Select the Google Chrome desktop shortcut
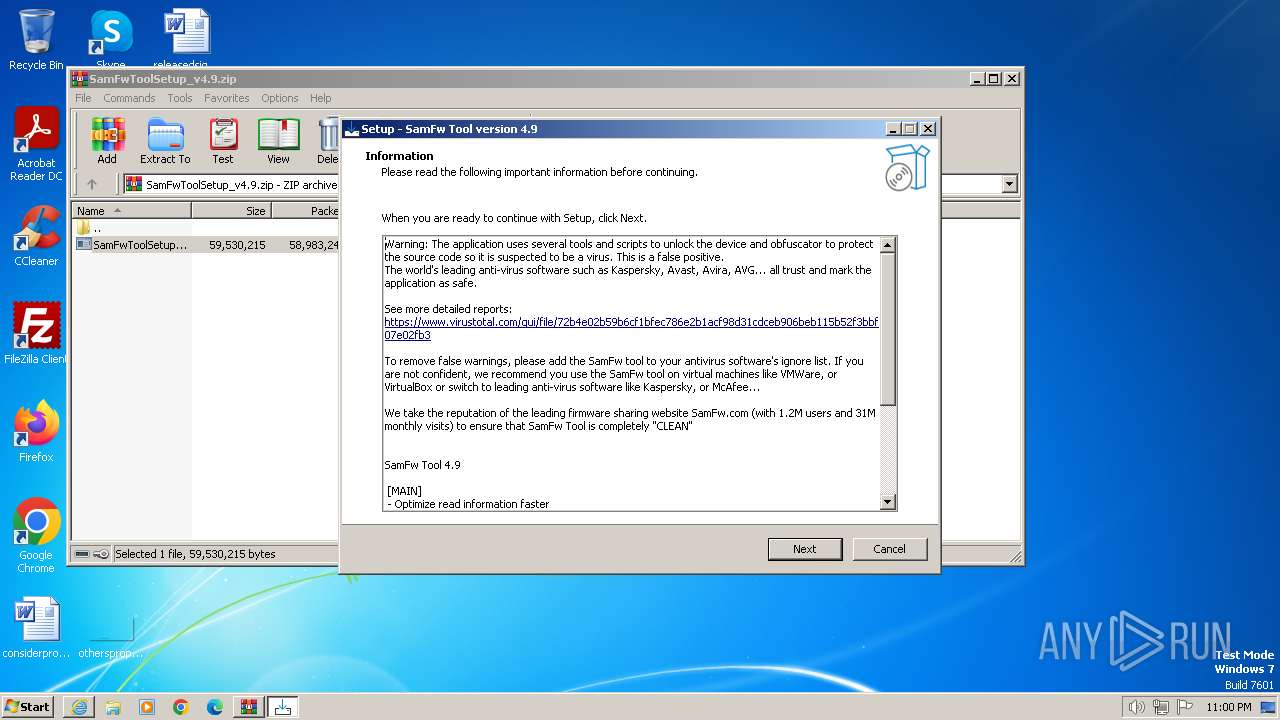This screenshot has width=1280, height=720. 36,536
